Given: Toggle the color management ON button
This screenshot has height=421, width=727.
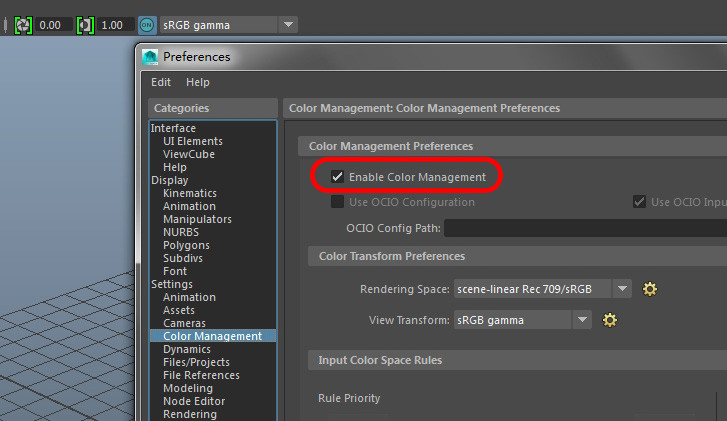Looking at the screenshot, I should [147, 24].
